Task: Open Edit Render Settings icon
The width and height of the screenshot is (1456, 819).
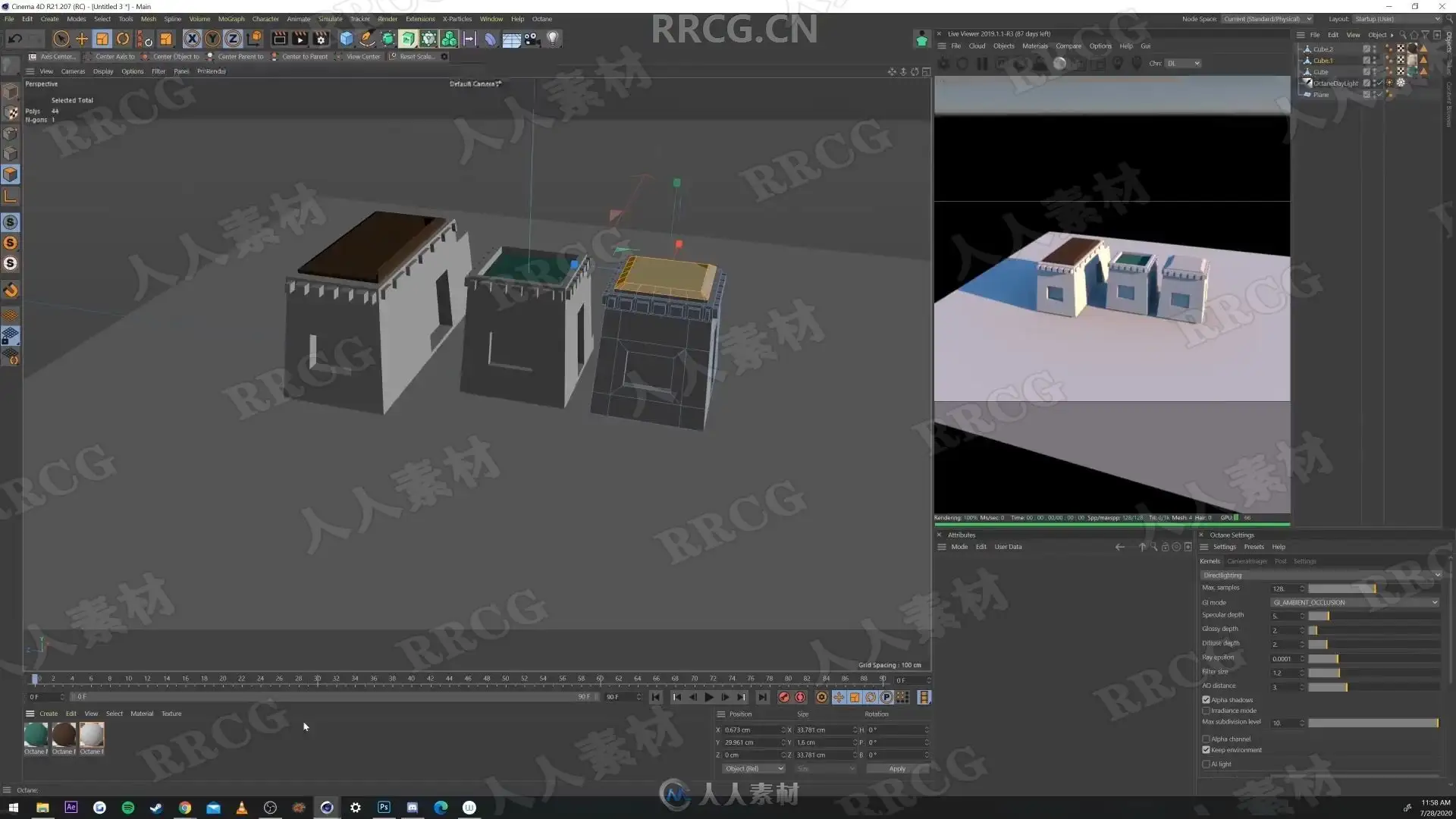Action: [x=321, y=39]
